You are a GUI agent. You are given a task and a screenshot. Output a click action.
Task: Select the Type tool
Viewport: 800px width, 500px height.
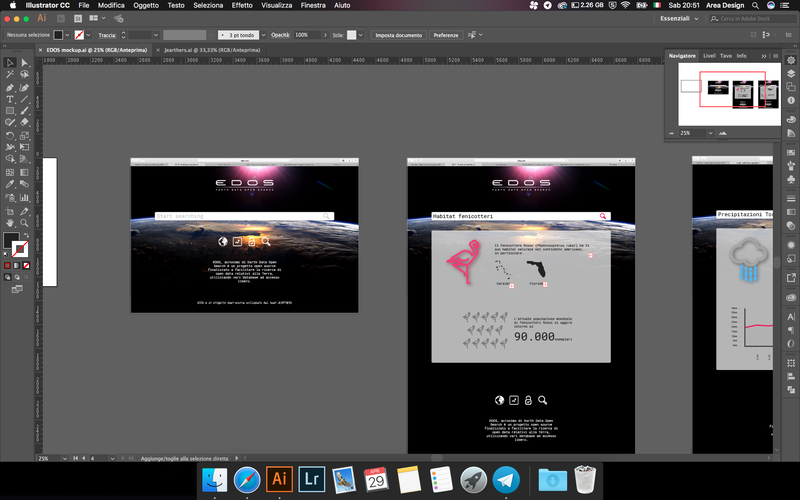pyautogui.click(x=10, y=99)
